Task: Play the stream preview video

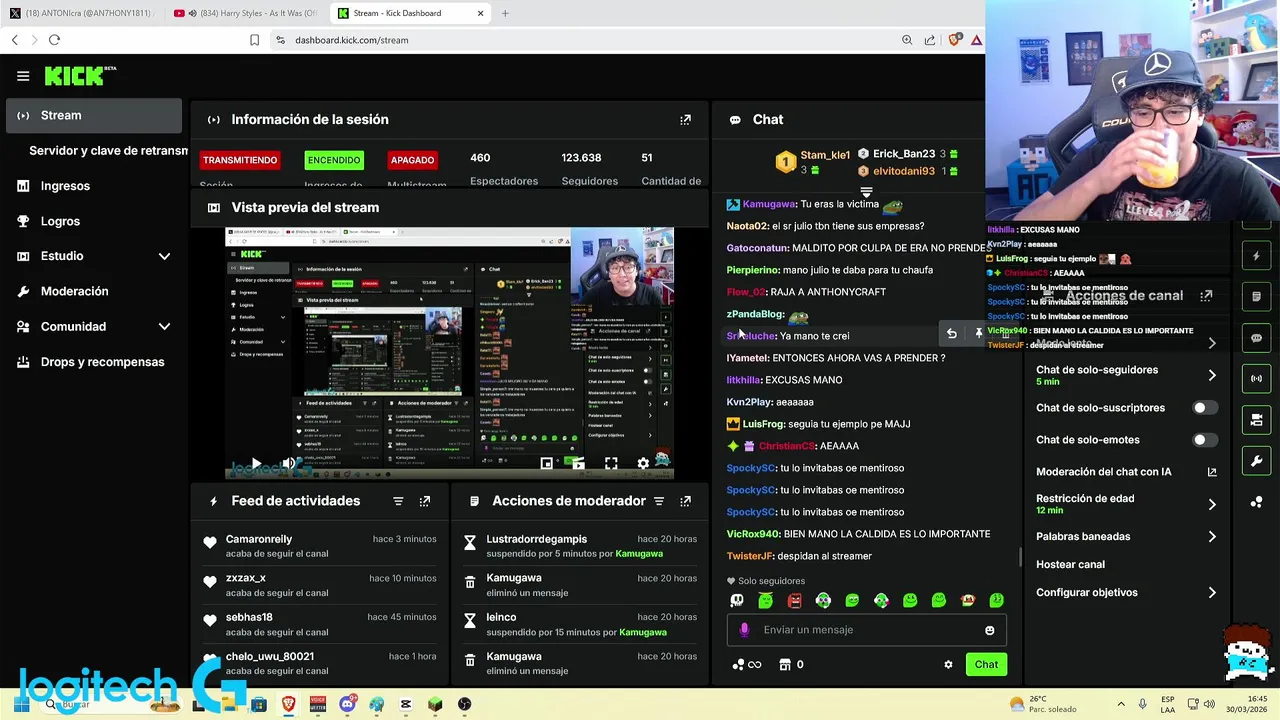Action: tap(256, 464)
